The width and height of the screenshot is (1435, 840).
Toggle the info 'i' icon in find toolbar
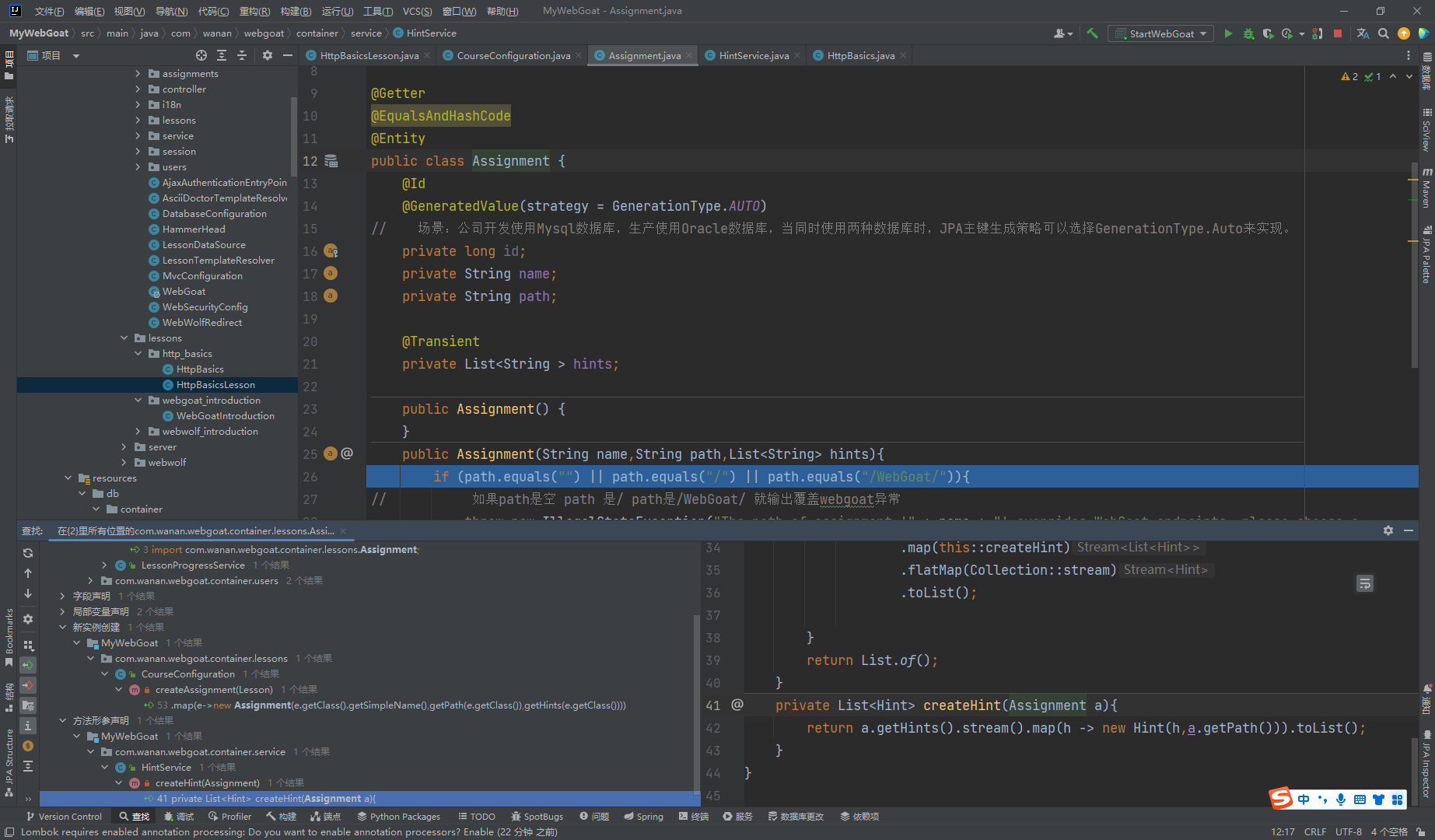(x=28, y=726)
